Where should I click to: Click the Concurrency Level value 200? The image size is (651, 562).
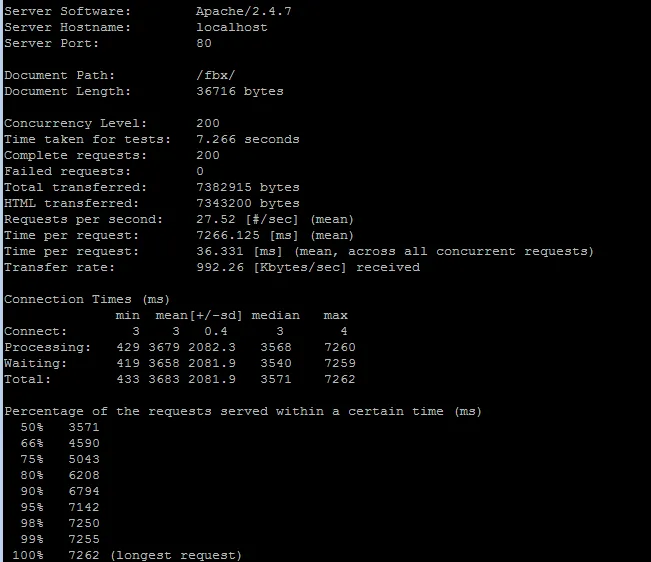[208, 123]
